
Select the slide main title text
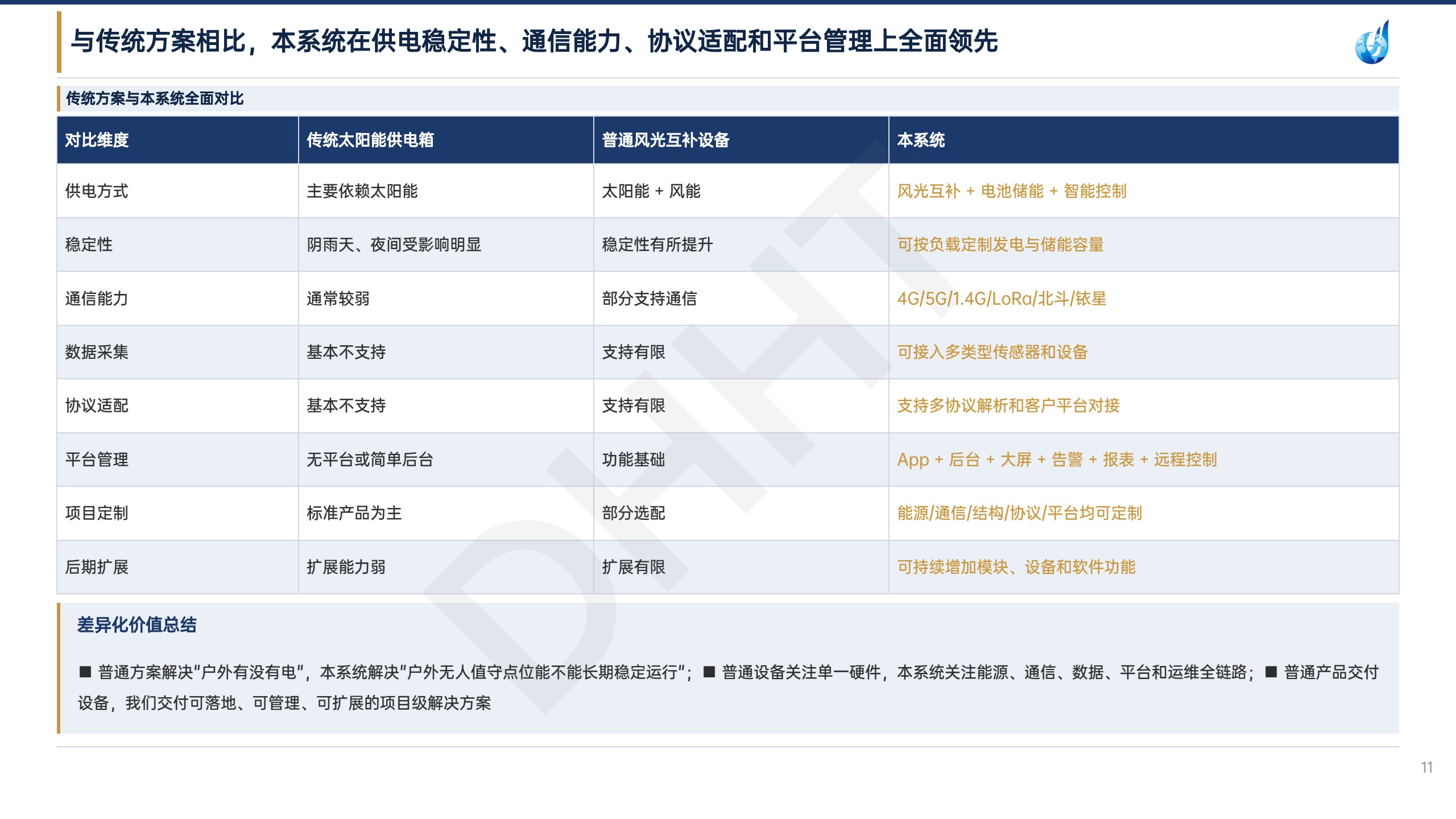(534, 41)
